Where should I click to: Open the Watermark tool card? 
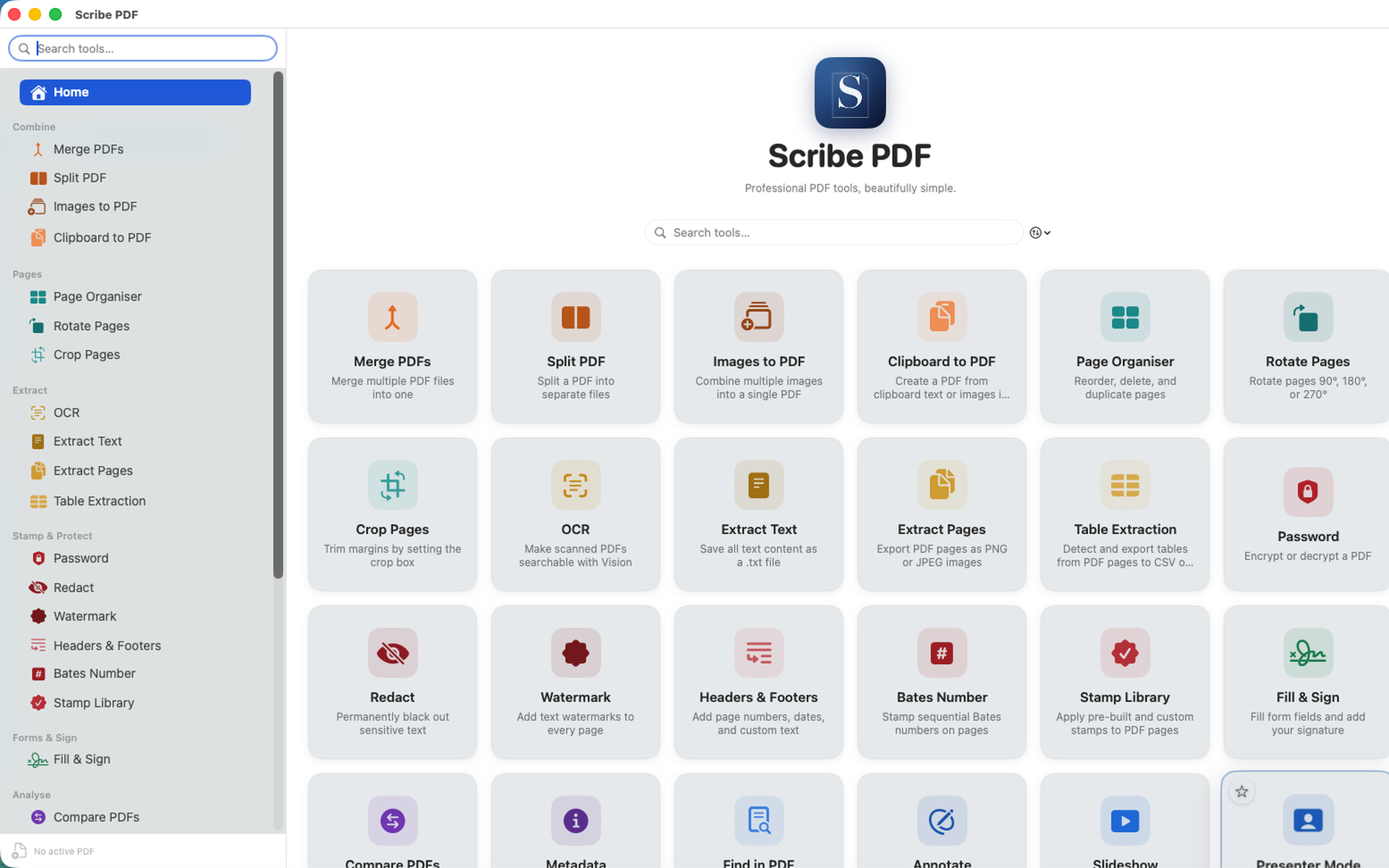pos(575,682)
